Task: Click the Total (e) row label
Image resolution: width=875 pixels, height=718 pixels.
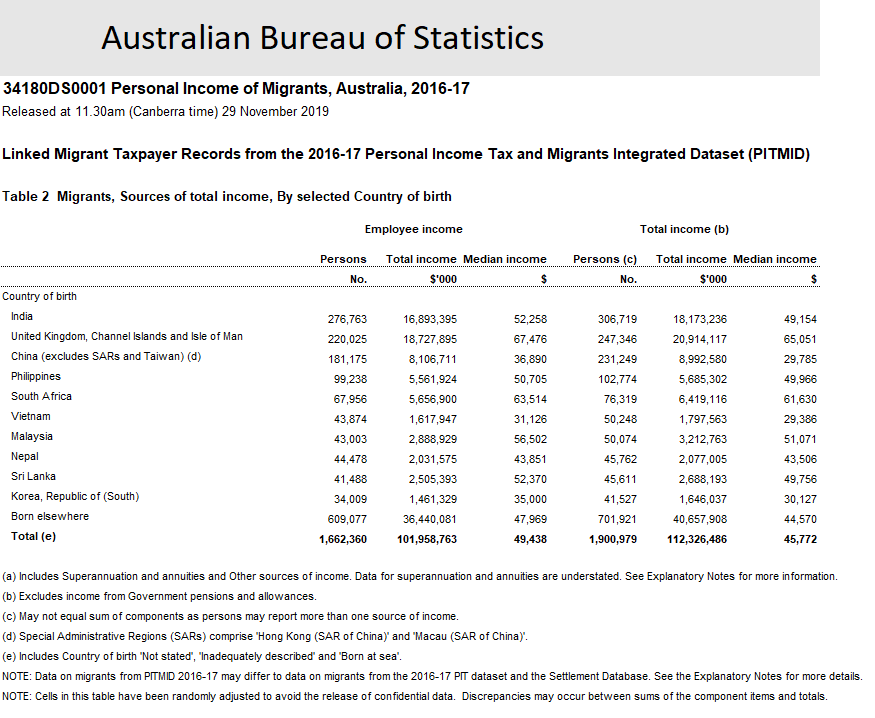Action: 31,536
